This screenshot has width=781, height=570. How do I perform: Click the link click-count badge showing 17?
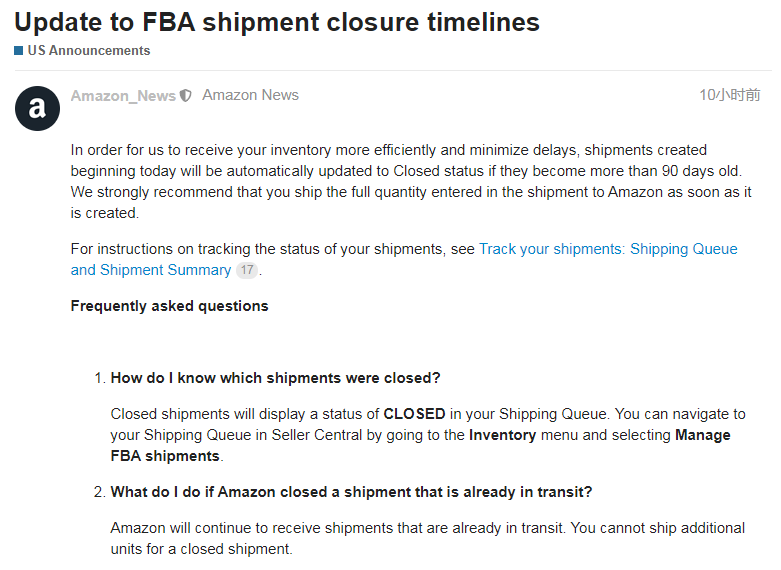click(x=247, y=270)
